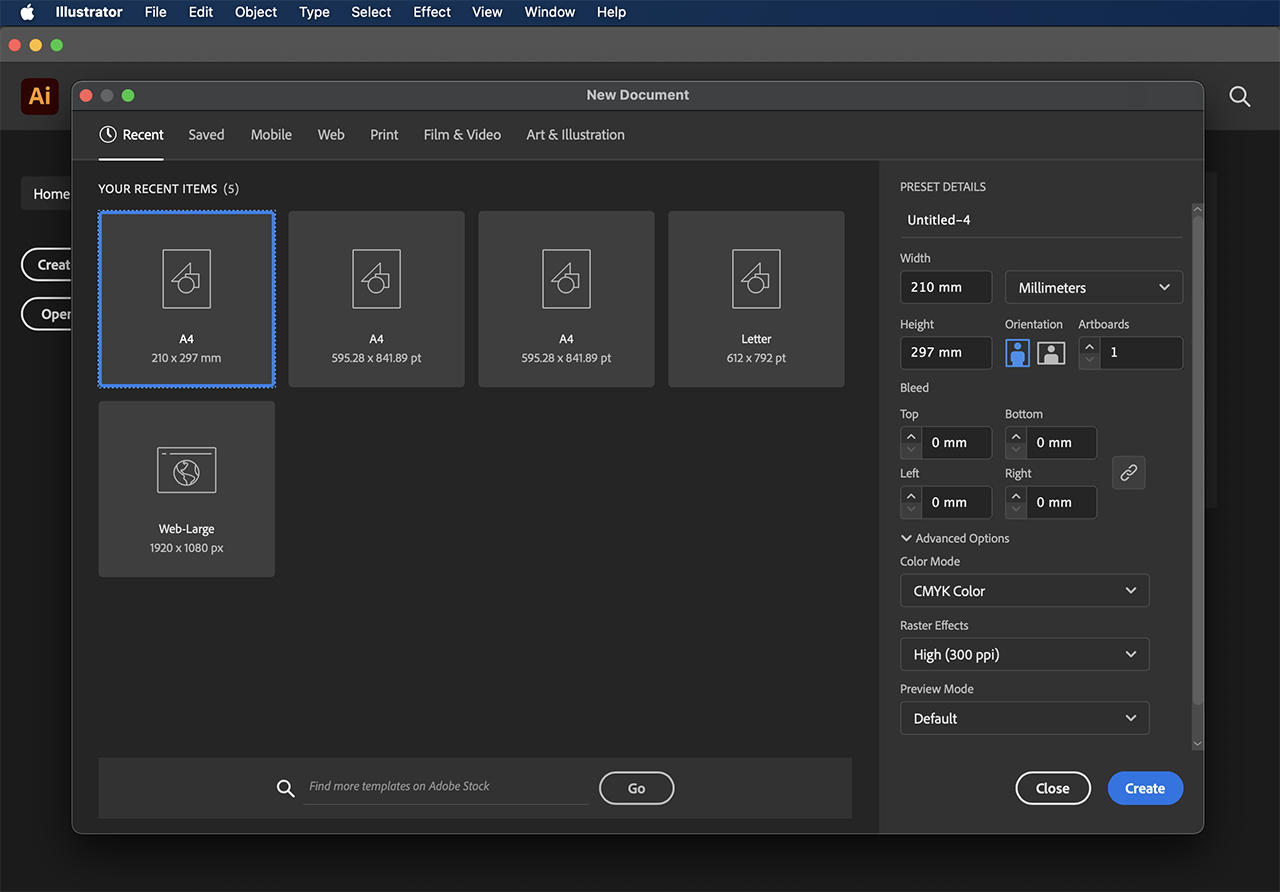The width and height of the screenshot is (1280, 892).
Task: Open the Raster Effects High (300 ppi) dropdown
Action: [x=1024, y=655]
